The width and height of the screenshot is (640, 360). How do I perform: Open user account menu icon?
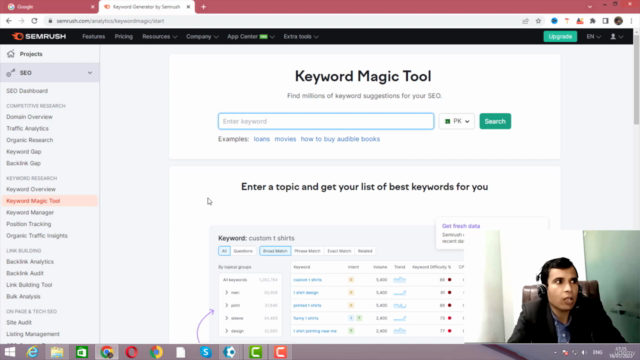(616, 36)
